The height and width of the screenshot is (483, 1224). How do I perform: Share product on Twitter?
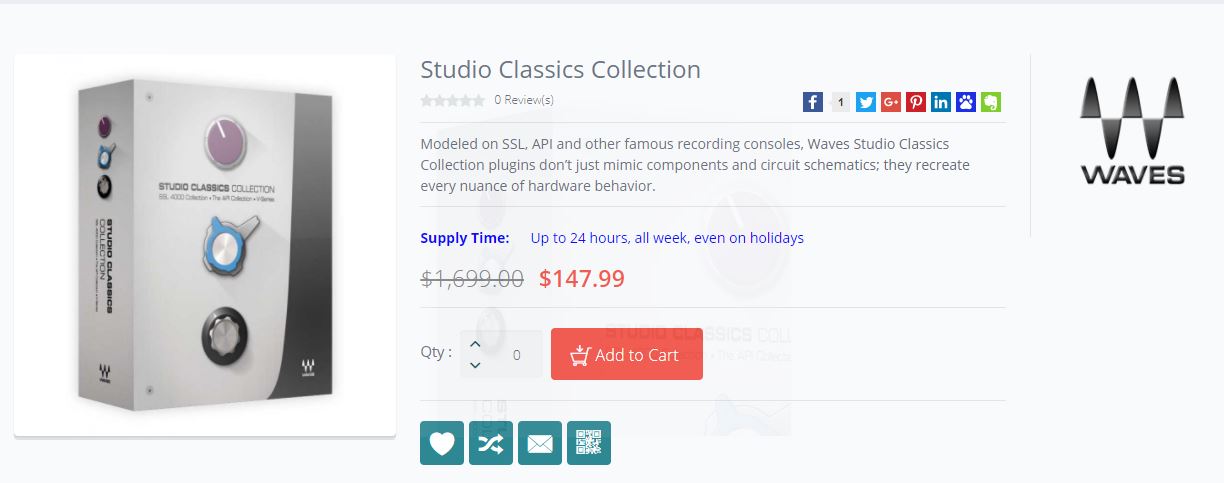tap(866, 102)
